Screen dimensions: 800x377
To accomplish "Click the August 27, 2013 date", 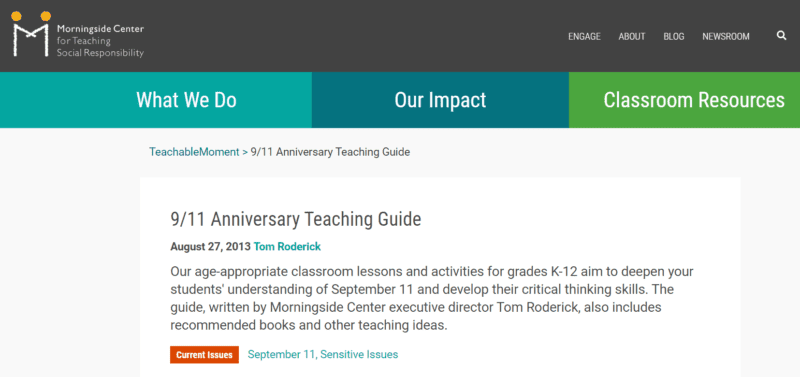I will point(211,247).
